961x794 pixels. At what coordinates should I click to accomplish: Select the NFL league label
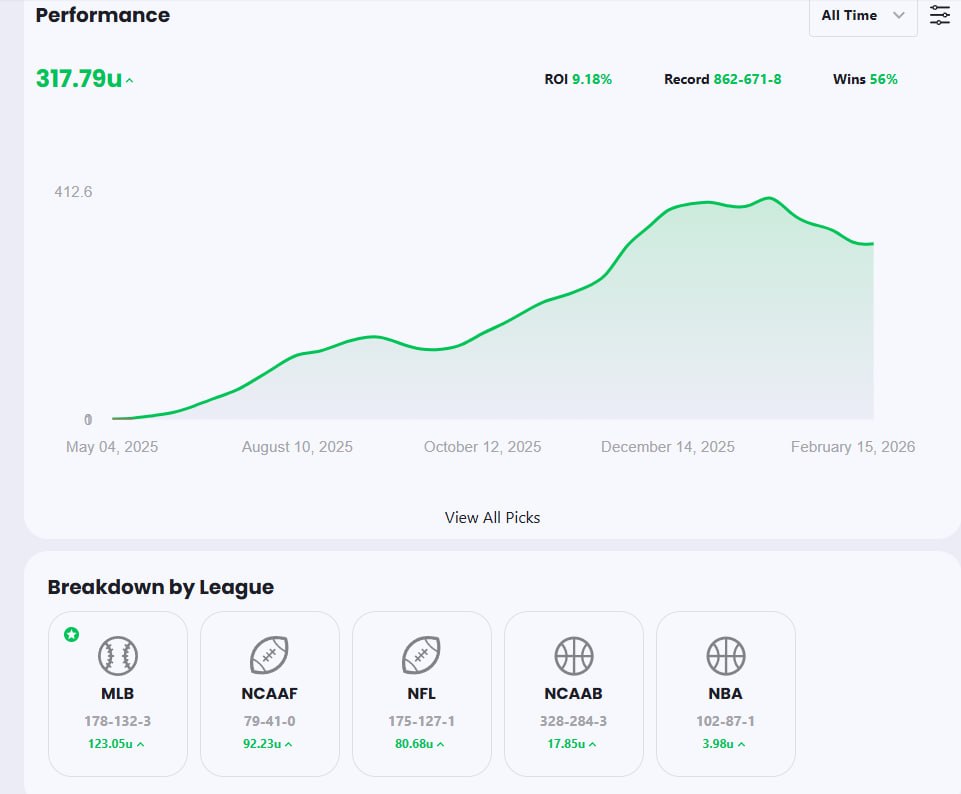(421, 694)
